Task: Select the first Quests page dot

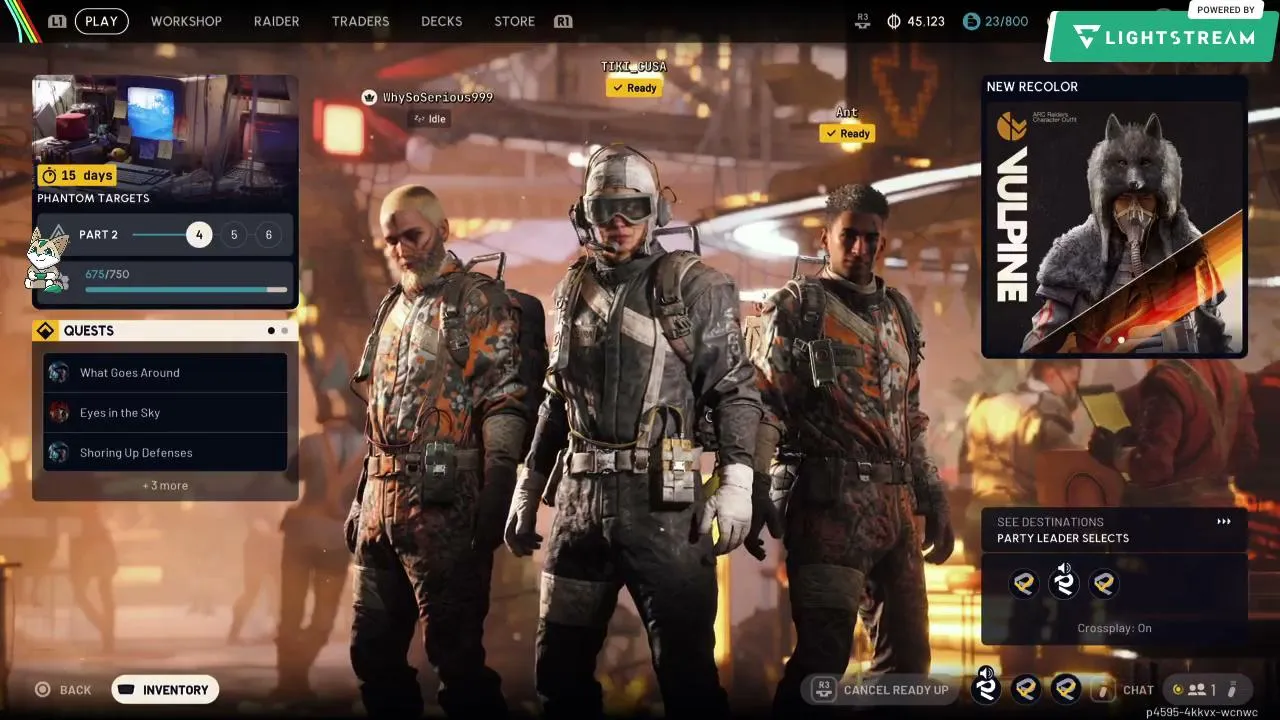Action: click(271, 331)
